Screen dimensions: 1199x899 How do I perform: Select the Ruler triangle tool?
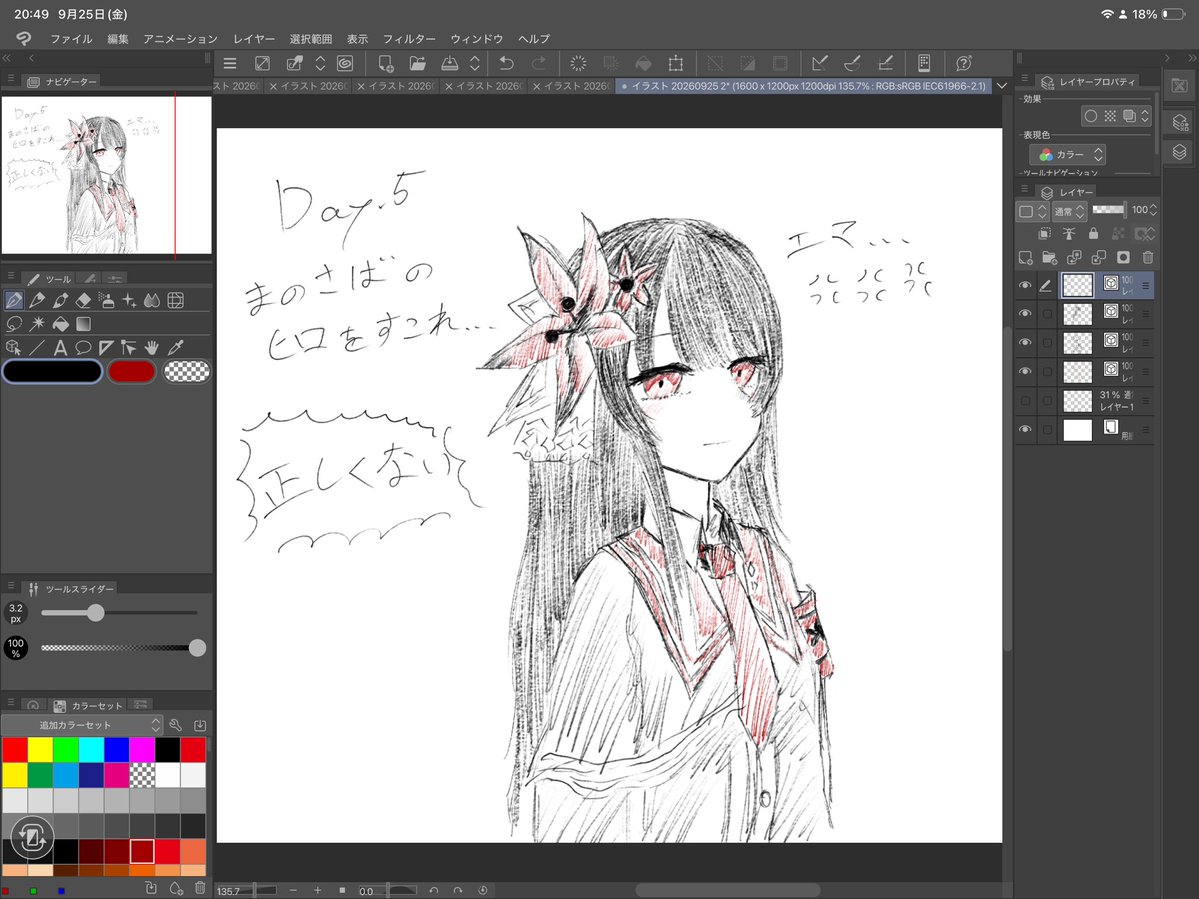106,348
